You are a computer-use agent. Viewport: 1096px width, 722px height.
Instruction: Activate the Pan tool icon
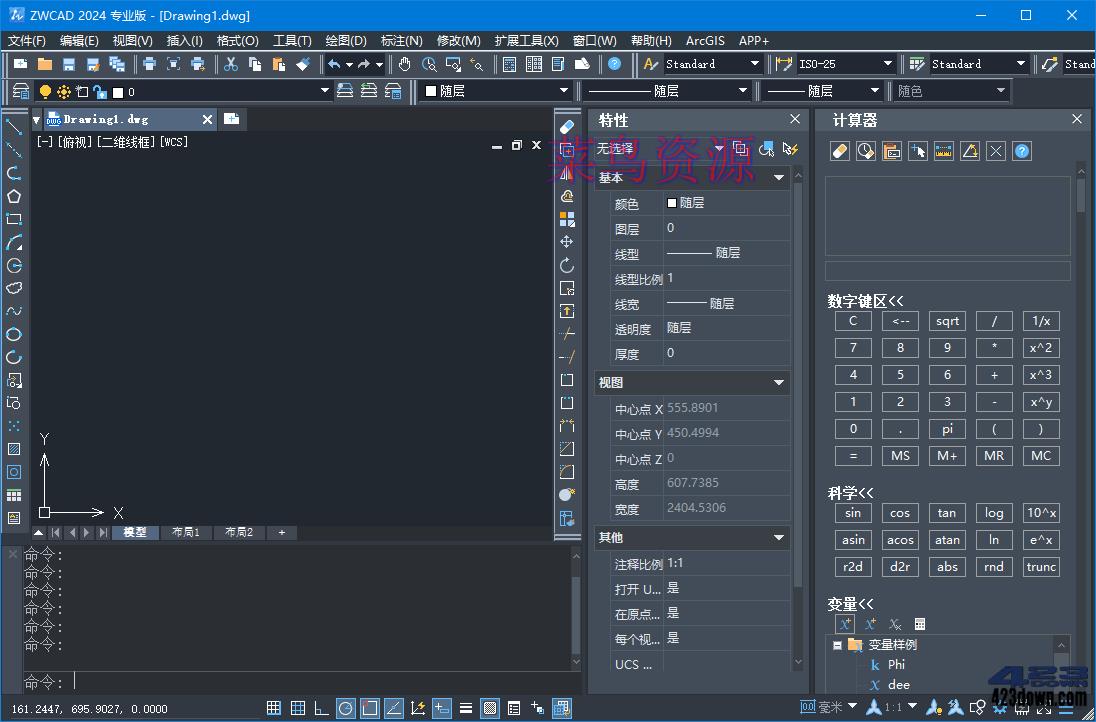[x=404, y=63]
